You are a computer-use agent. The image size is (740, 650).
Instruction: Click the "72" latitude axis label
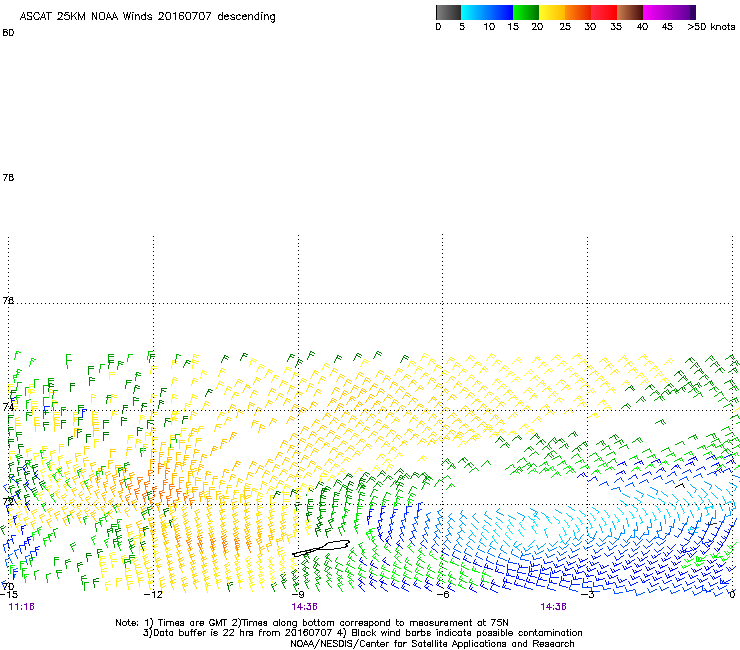point(8,501)
